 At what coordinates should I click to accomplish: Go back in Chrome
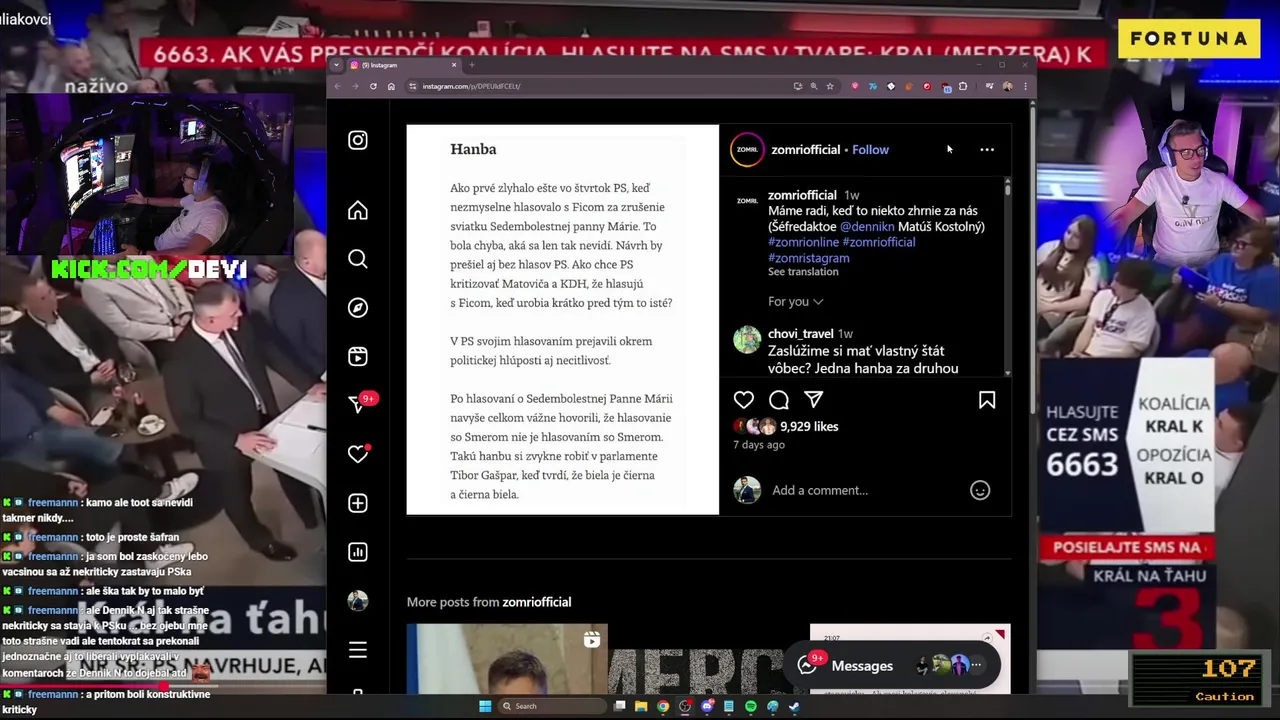click(337, 86)
